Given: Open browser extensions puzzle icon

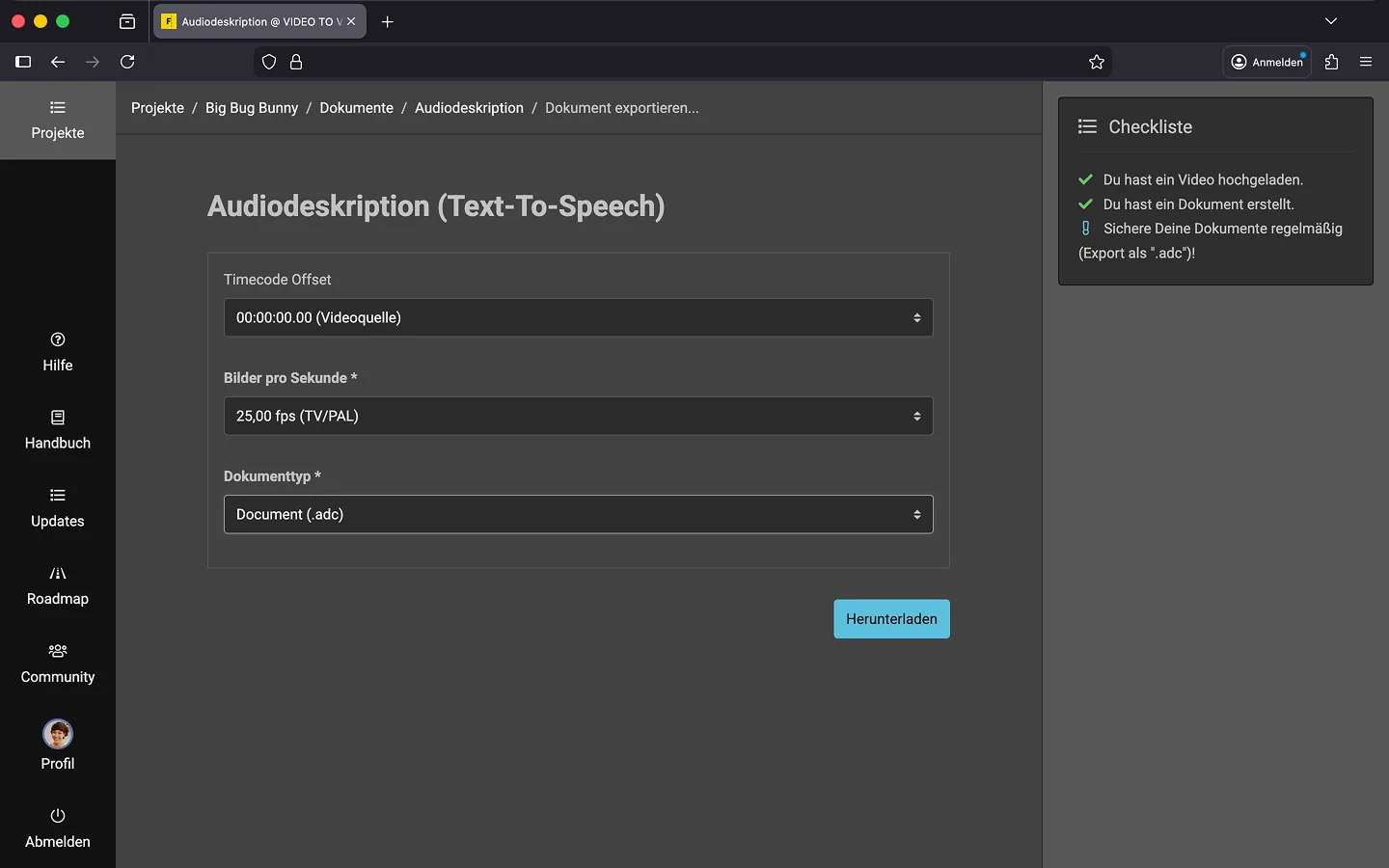Looking at the screenshot, I should tap(1332, 62).
